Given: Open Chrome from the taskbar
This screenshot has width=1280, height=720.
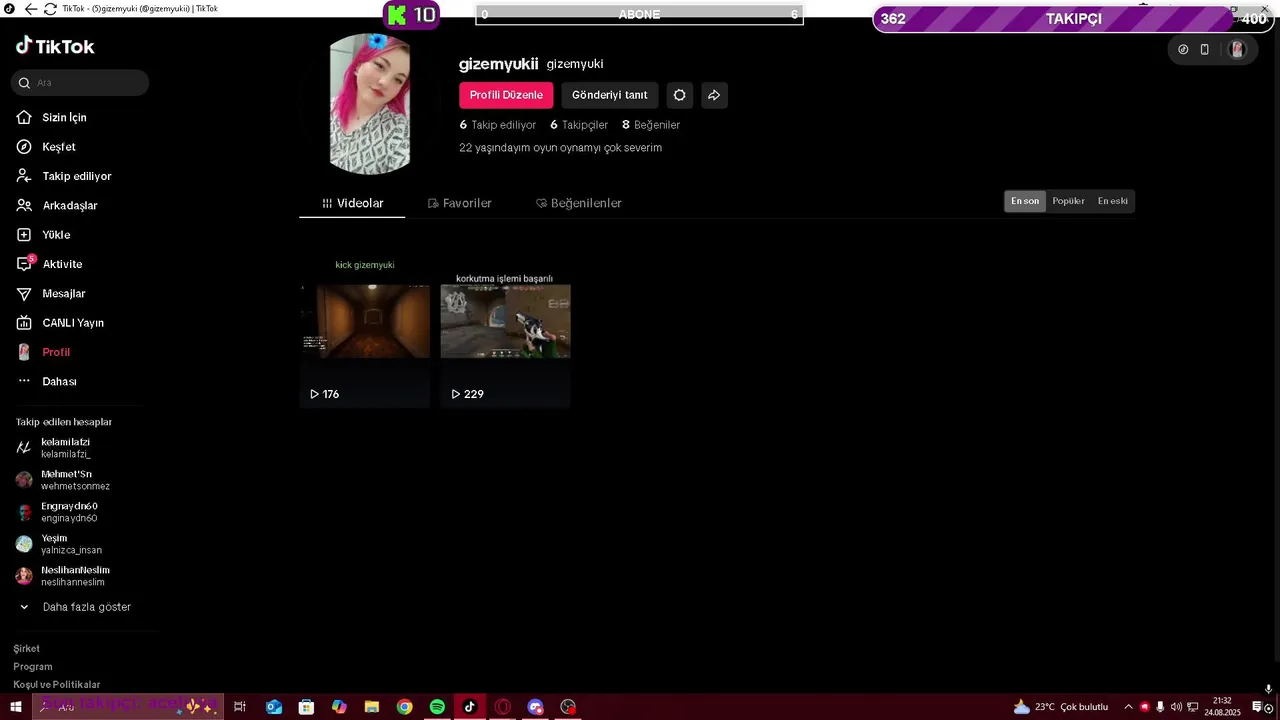Looking at the screenshot, I should (x=404, y=707).
